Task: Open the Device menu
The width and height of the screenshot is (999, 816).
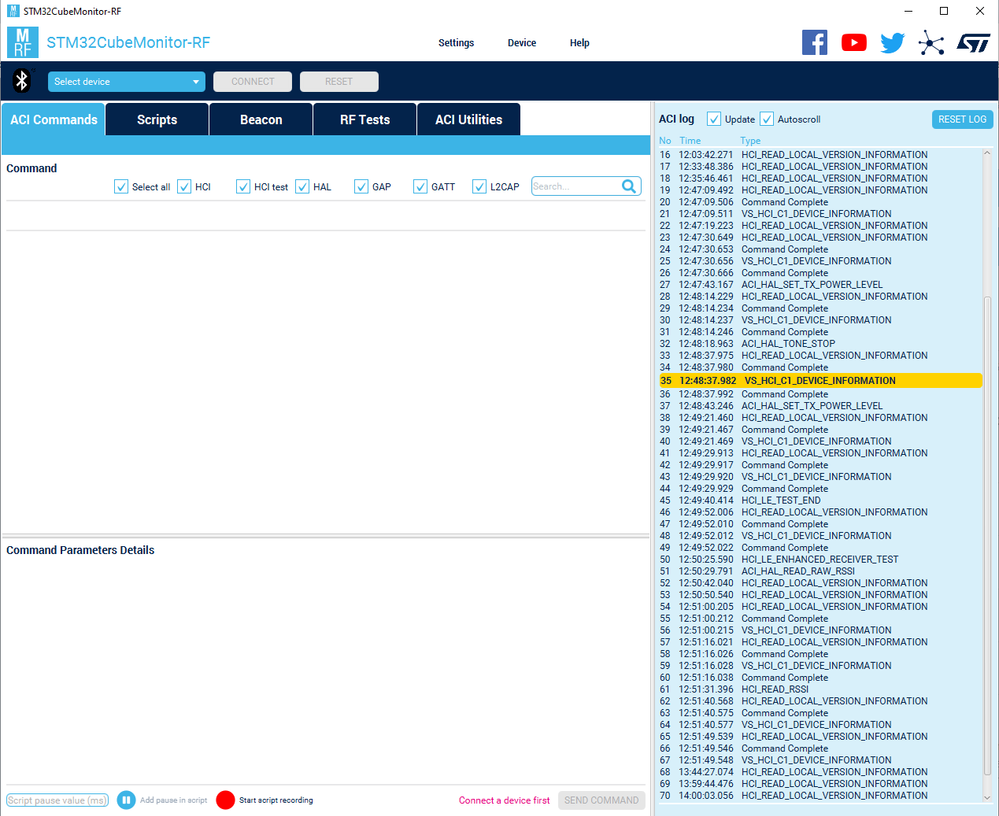Action: (522, 43)
